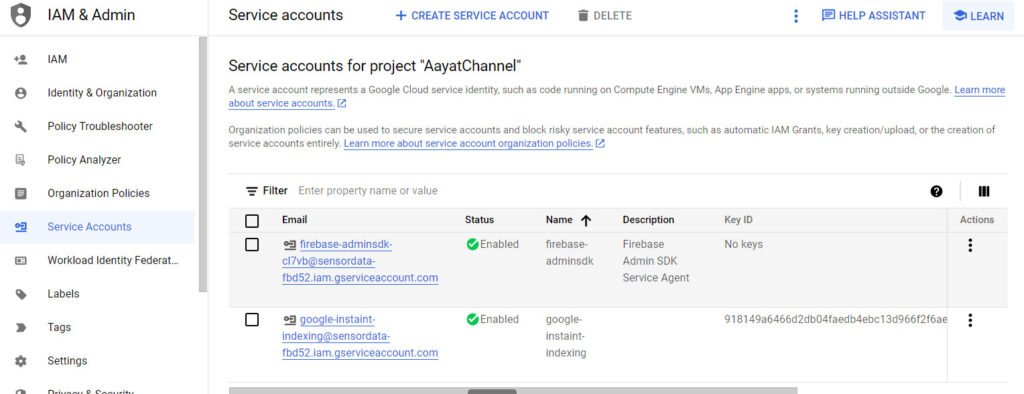Click the service account icon beside google-instaint-indexing email
This screenshot has height=394, width=1024.
[289, 320]
